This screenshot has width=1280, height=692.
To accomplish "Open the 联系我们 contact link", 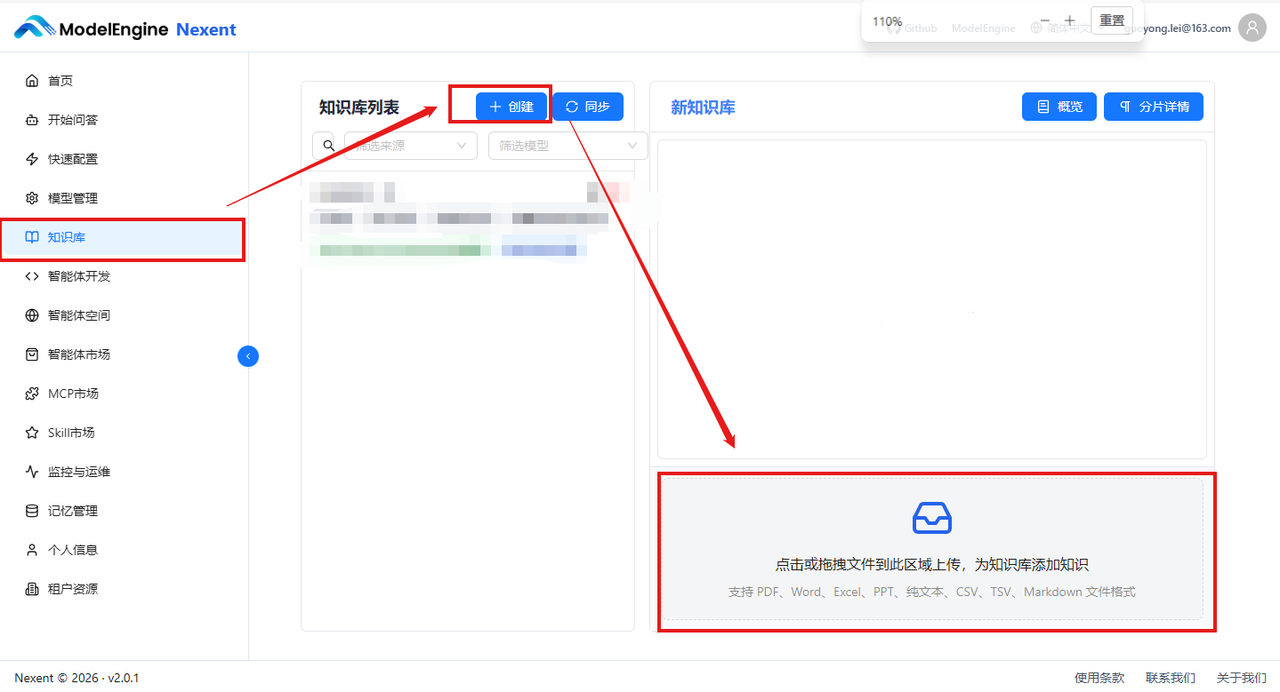I will (1170, 678).
